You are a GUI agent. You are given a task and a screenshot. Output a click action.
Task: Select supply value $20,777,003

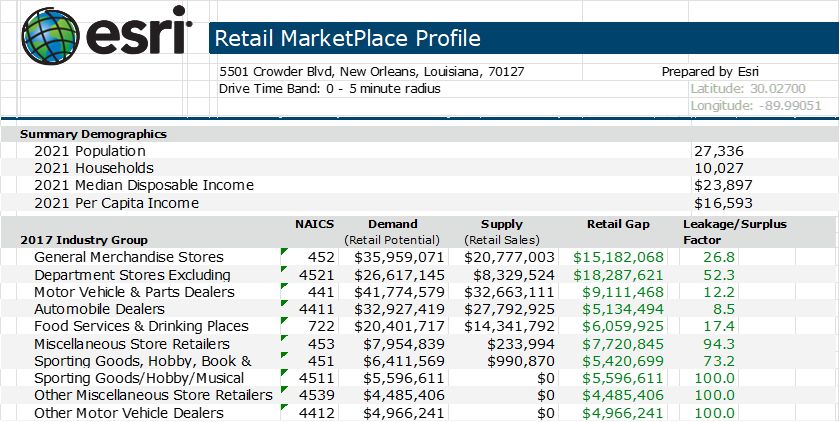[509, 257]
